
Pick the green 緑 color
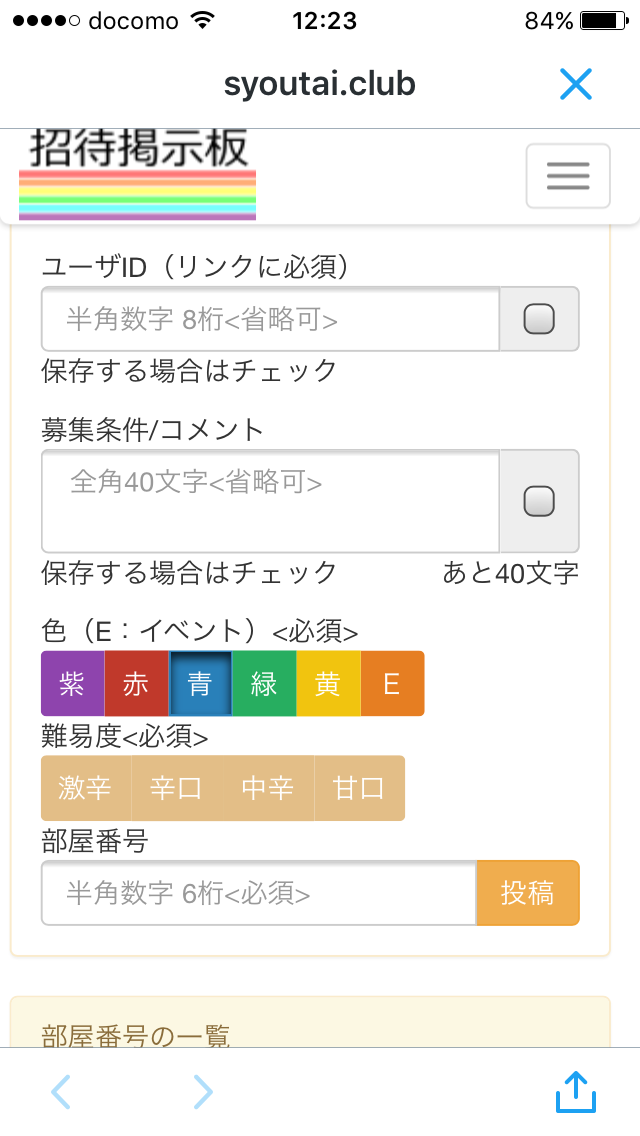click(264, 684)
